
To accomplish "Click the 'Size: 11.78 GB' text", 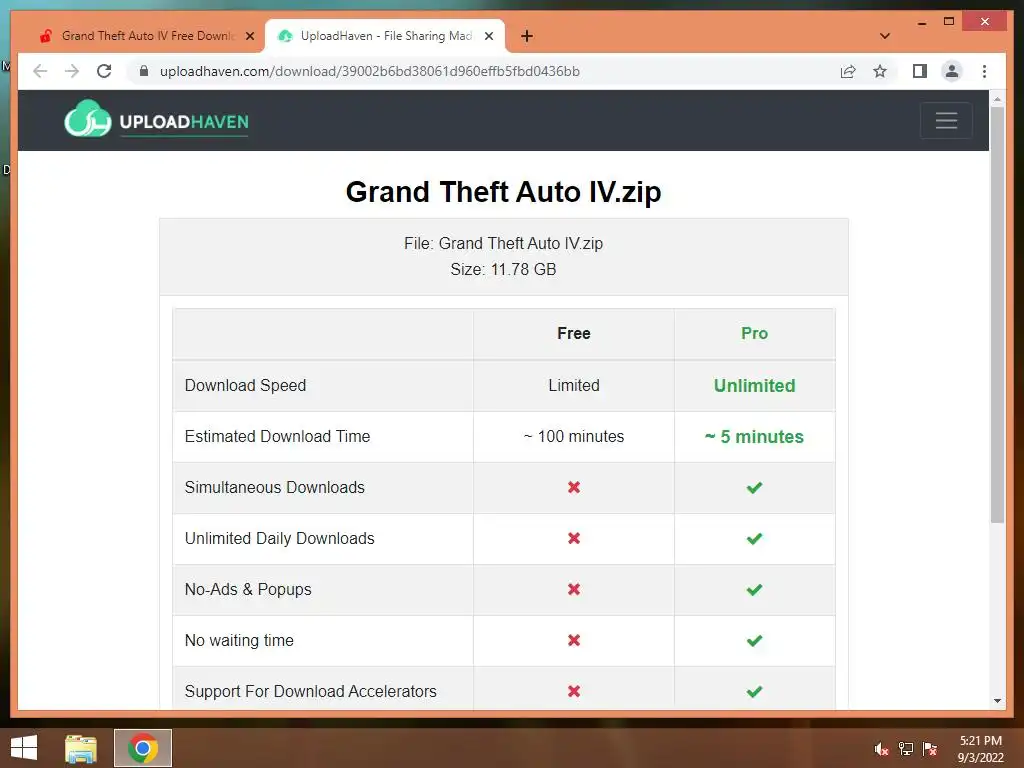I will tap(504, 269).
